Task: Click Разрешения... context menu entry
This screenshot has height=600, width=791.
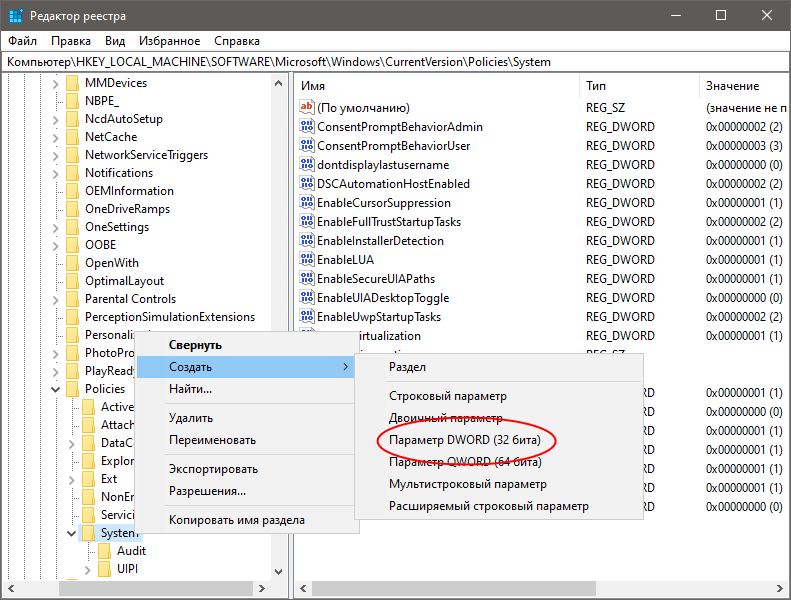Action: [207, 491]
